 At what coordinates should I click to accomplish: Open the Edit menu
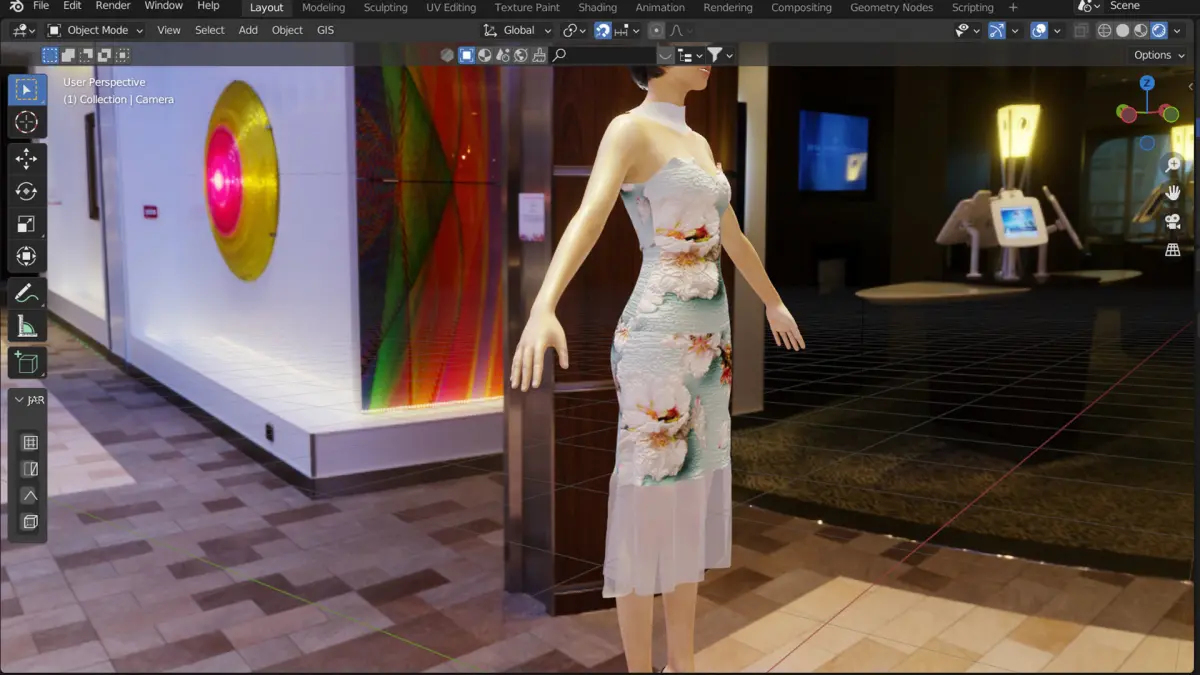[72, 6]
